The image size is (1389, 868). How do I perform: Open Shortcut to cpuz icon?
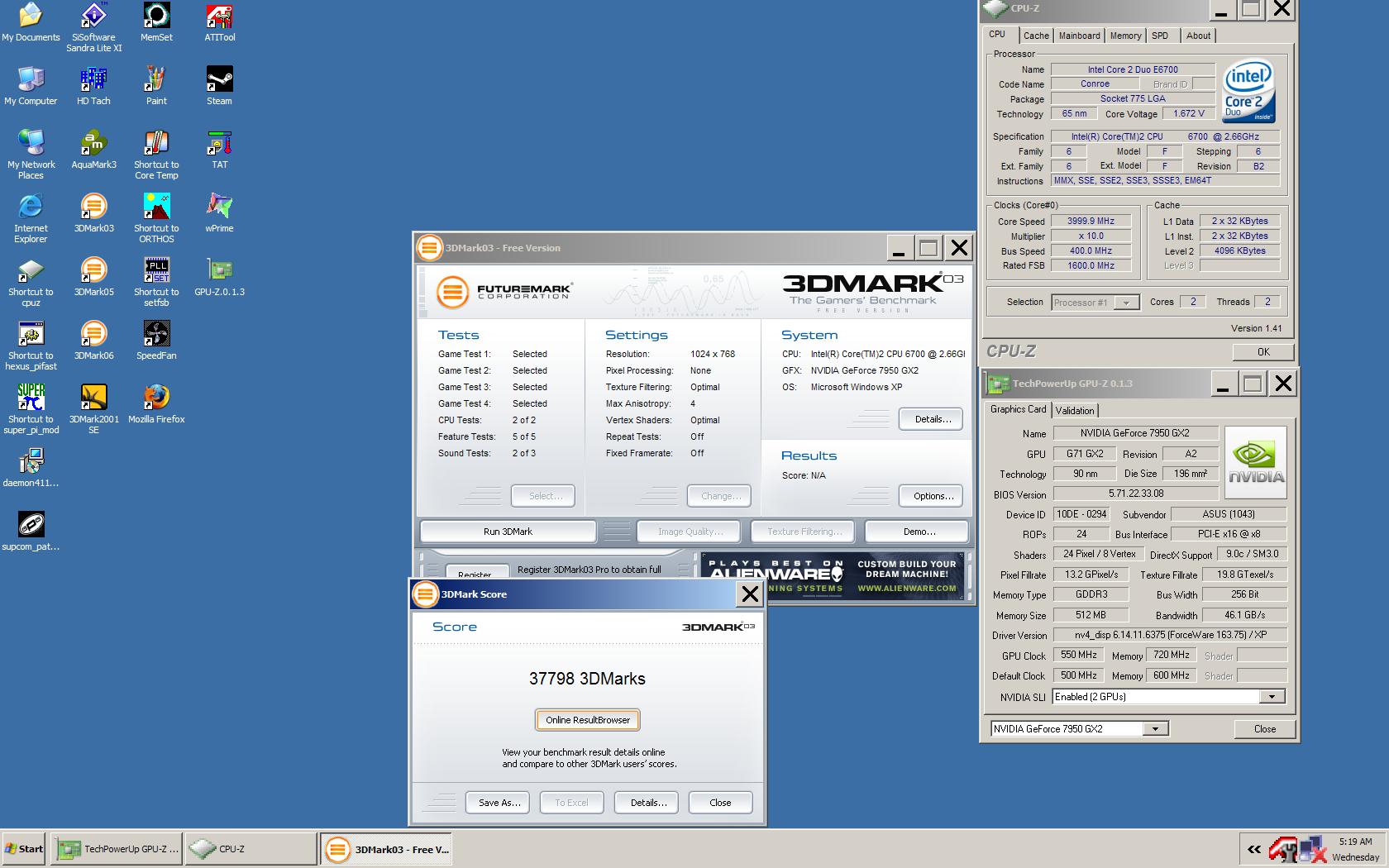[x=31, y=282]
